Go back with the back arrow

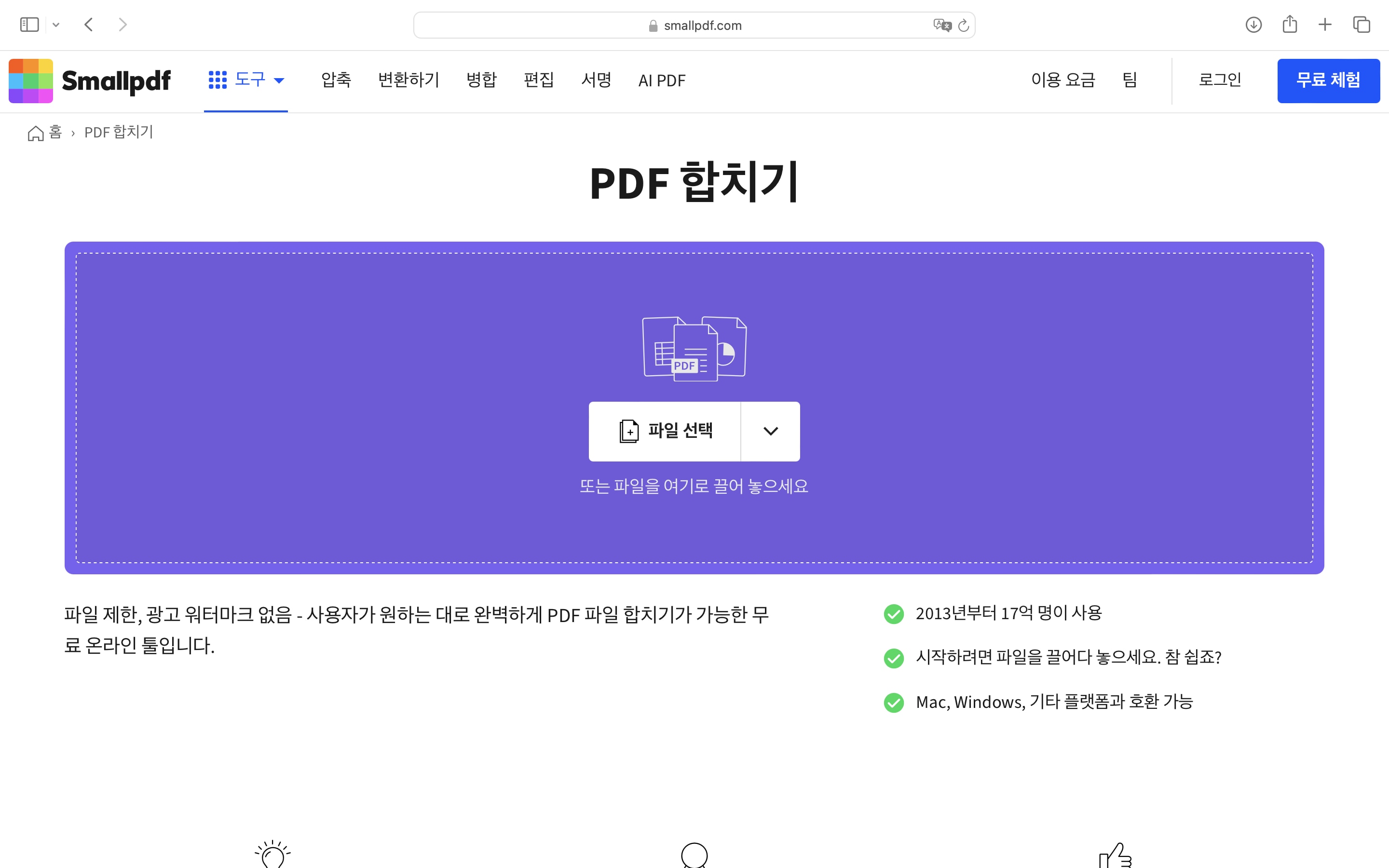click(88, 25)
